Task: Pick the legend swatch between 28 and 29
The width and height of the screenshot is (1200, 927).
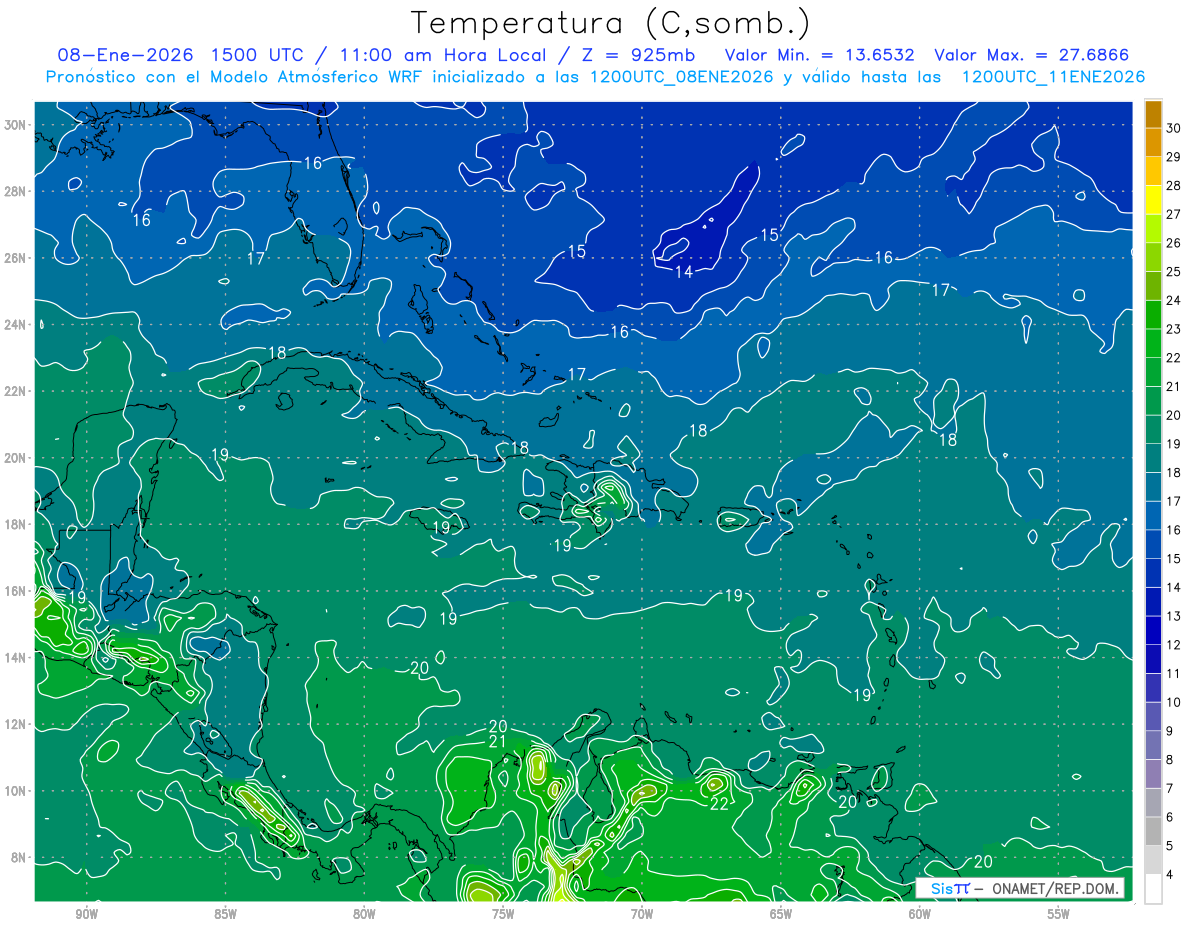Action: pyautogui.click(x=1153, y=171)
